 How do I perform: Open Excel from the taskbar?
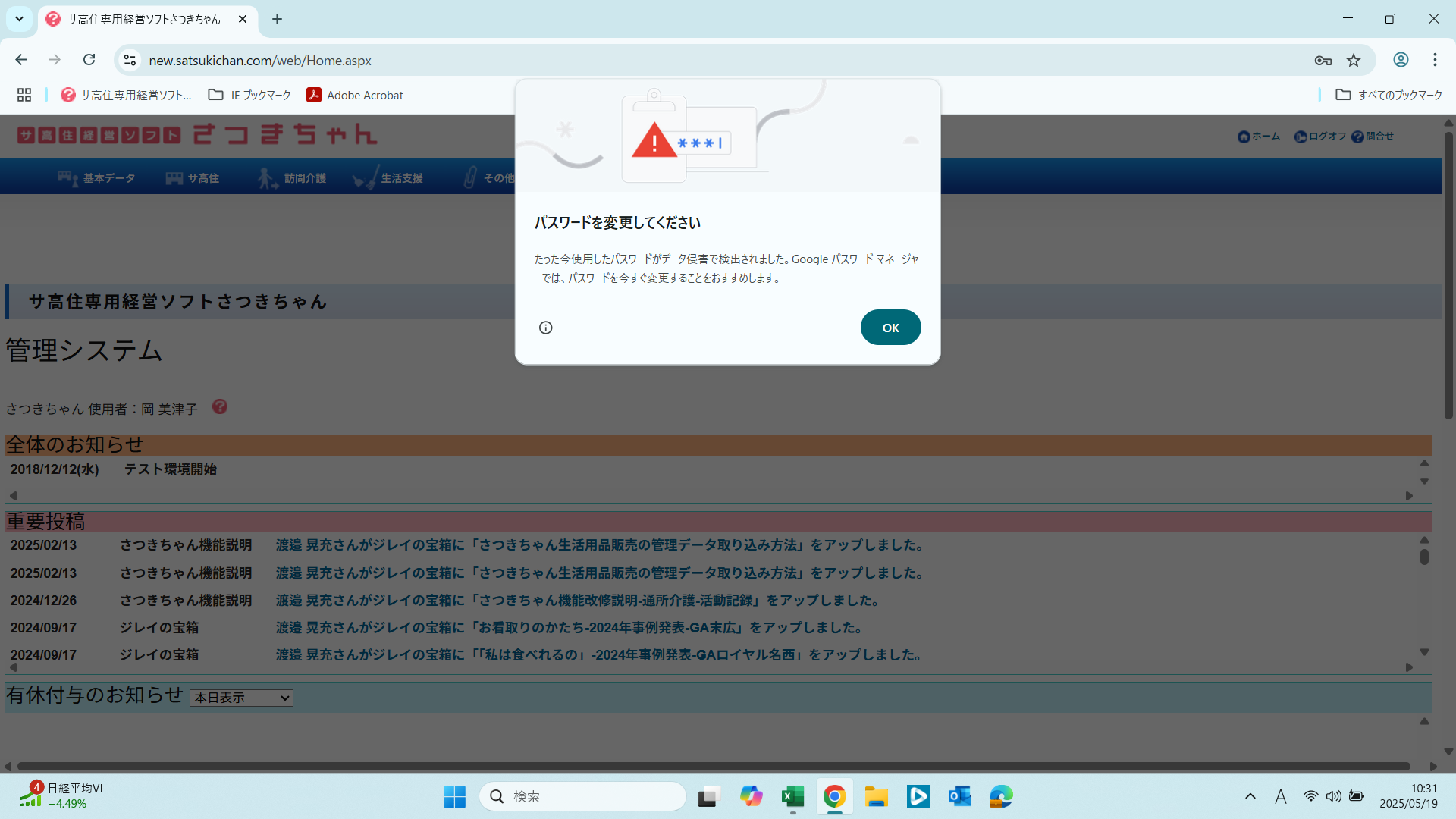pyautogui.click(x=792, y=796)
